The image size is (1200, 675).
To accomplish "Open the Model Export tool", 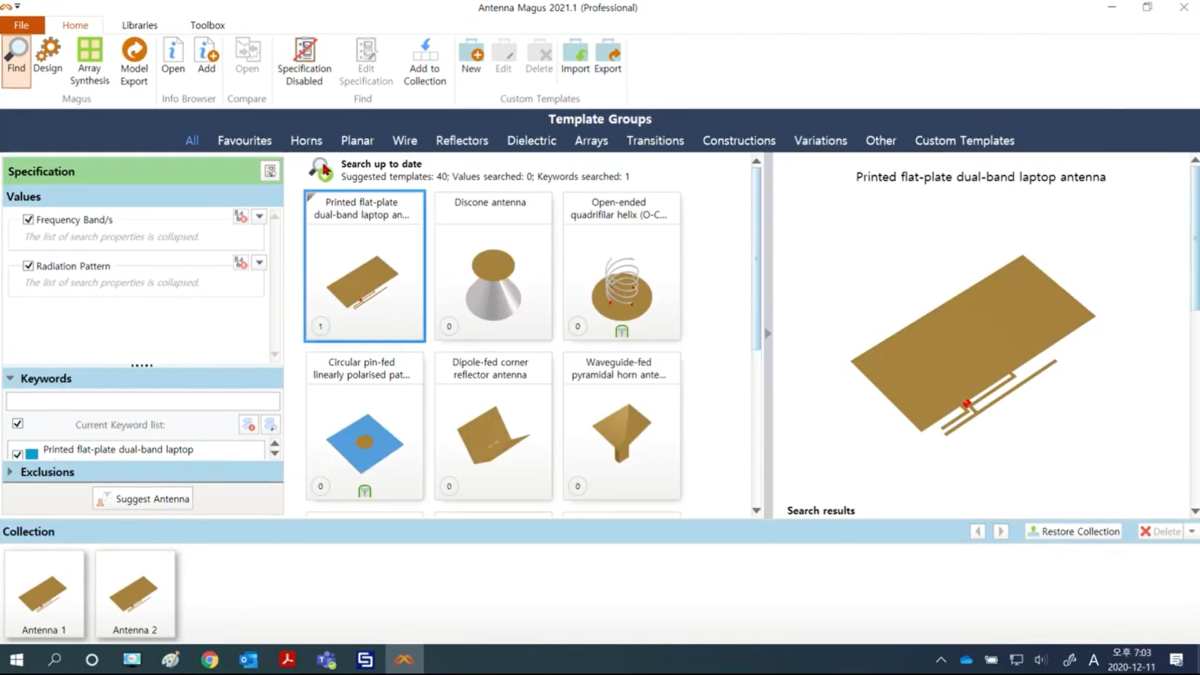I will [134, 61].
